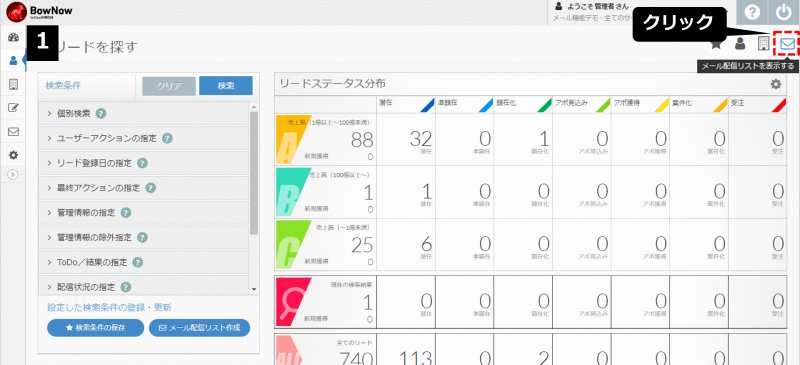Show the mail delivery list via envelope icon
800x365 pixels.
pyautogui.click(x=787, y=44)
